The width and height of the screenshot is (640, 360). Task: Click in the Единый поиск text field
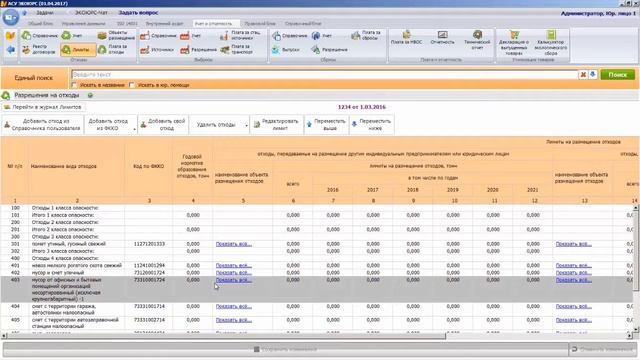(x=324, y=75)
